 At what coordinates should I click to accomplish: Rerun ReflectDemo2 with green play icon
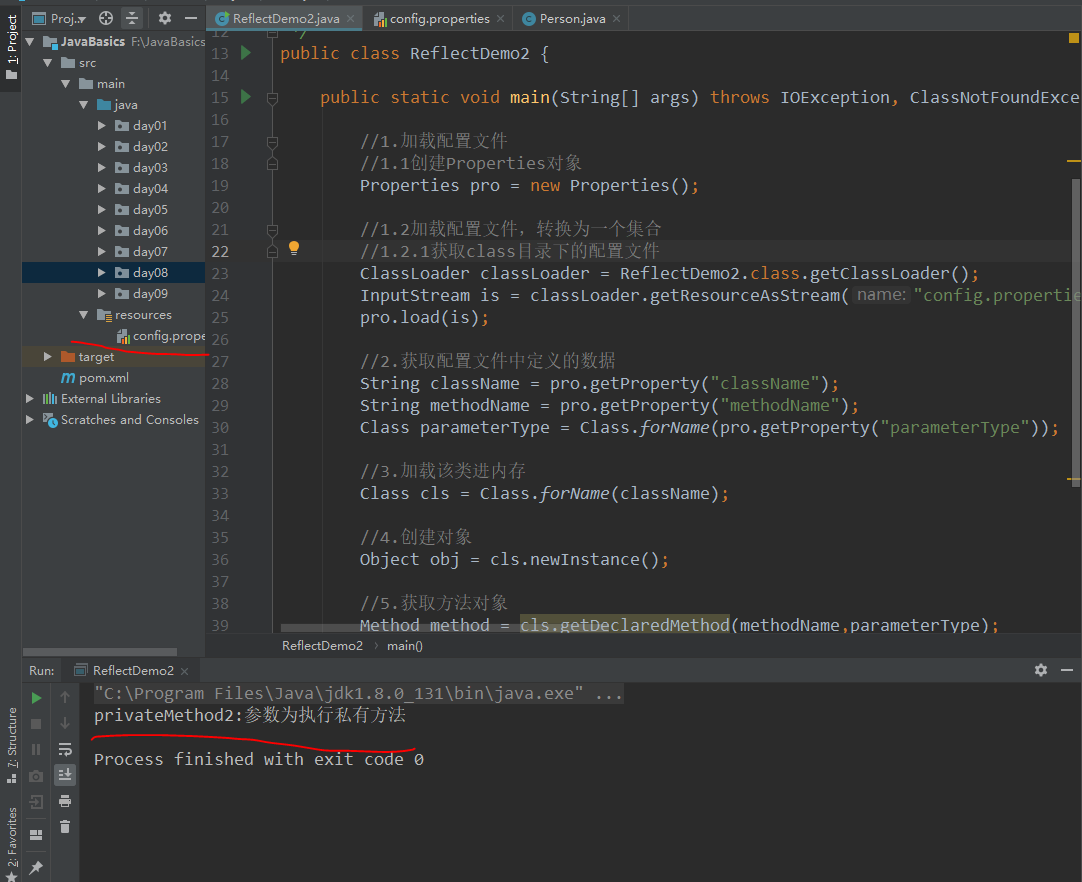(x=36, y=697)
